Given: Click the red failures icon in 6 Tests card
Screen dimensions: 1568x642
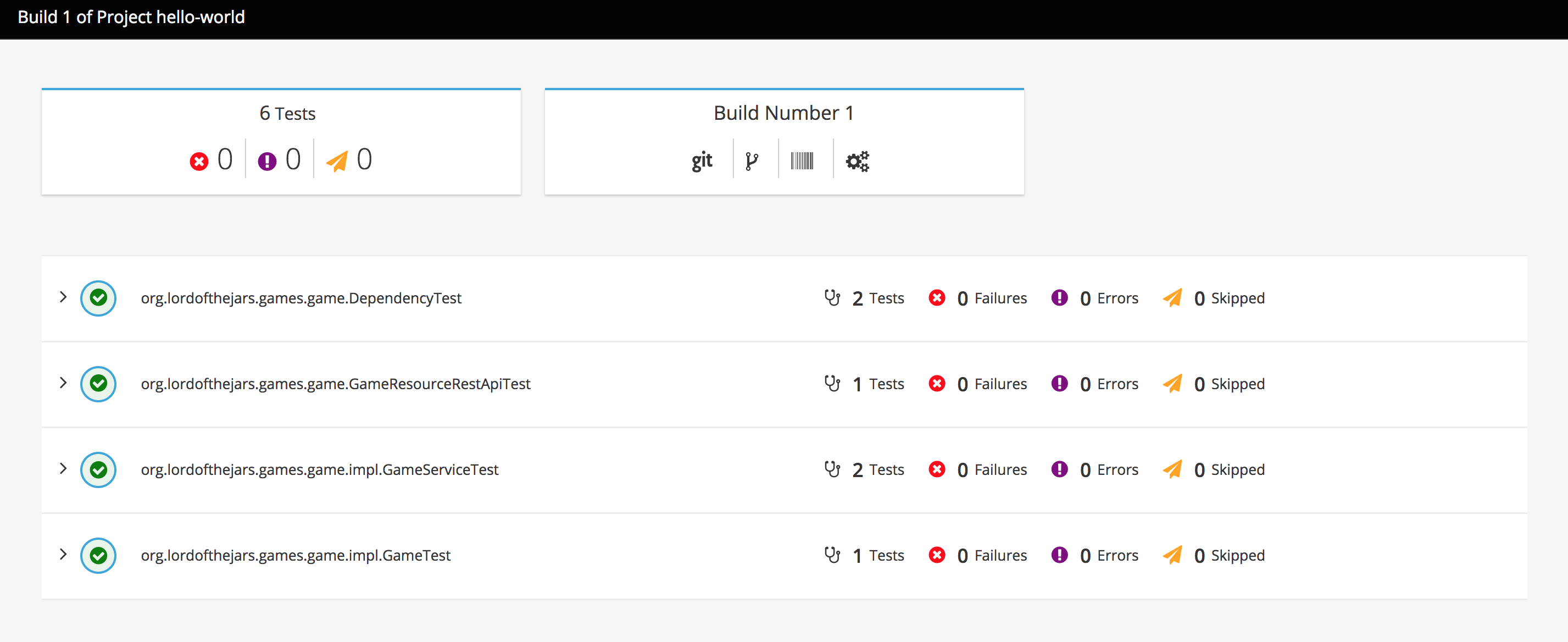Looking at the screenshot, I should click(x=198, y=162).
